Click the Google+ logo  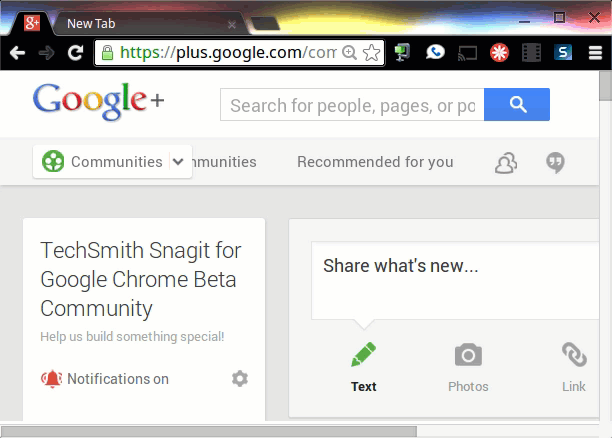tap(98, 102)
